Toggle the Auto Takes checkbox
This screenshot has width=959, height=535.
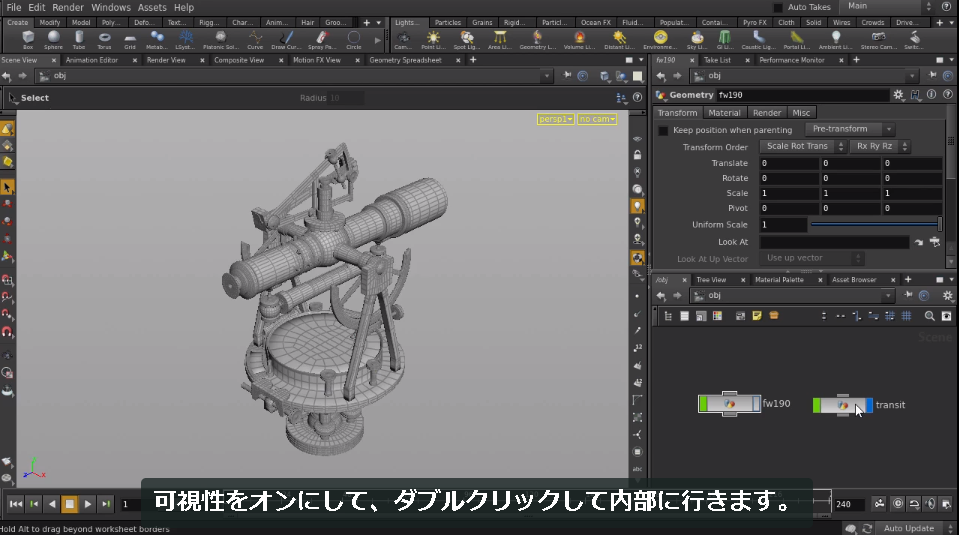[x=778, y=7]
